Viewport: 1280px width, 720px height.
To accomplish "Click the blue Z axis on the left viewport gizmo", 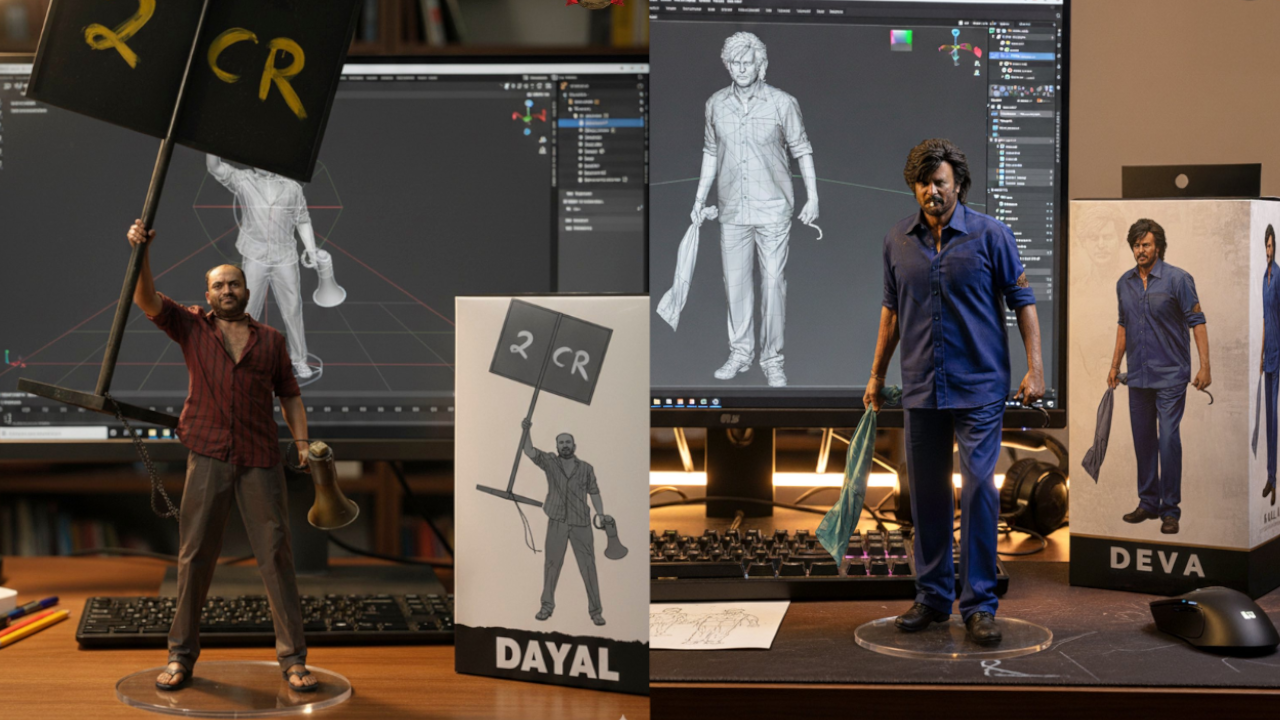I will click(x=530, y=104).
